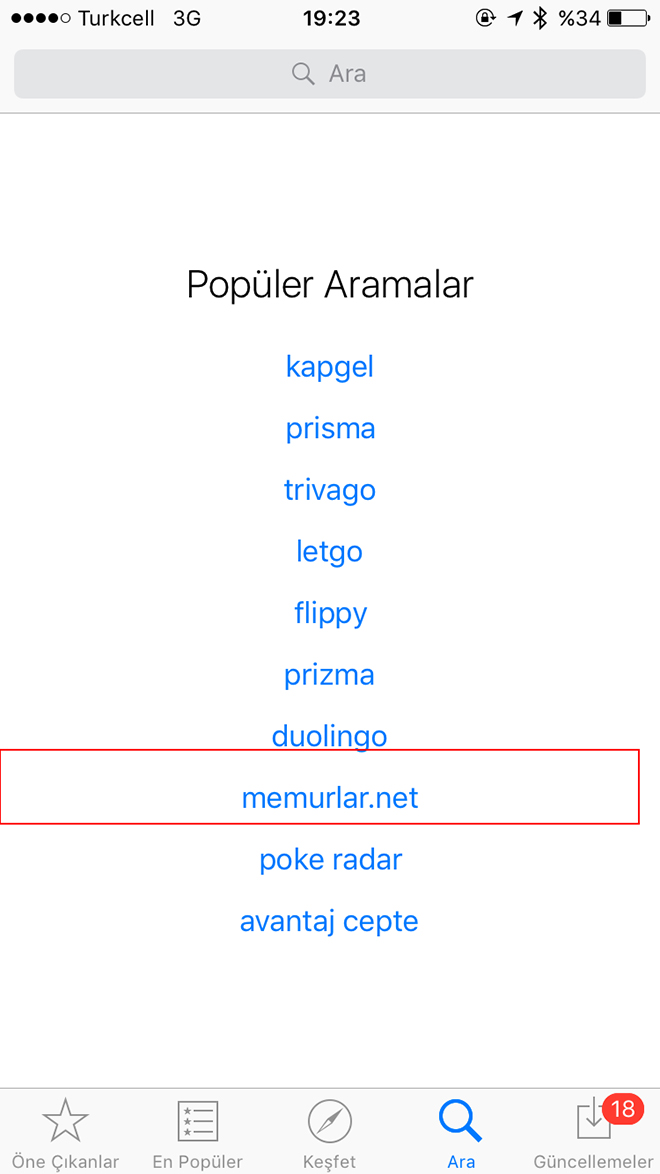Screen dimensions: 660x1174
Task: Open the Öne Çıkanlar star icon
Action: (x=66, y=1119)
